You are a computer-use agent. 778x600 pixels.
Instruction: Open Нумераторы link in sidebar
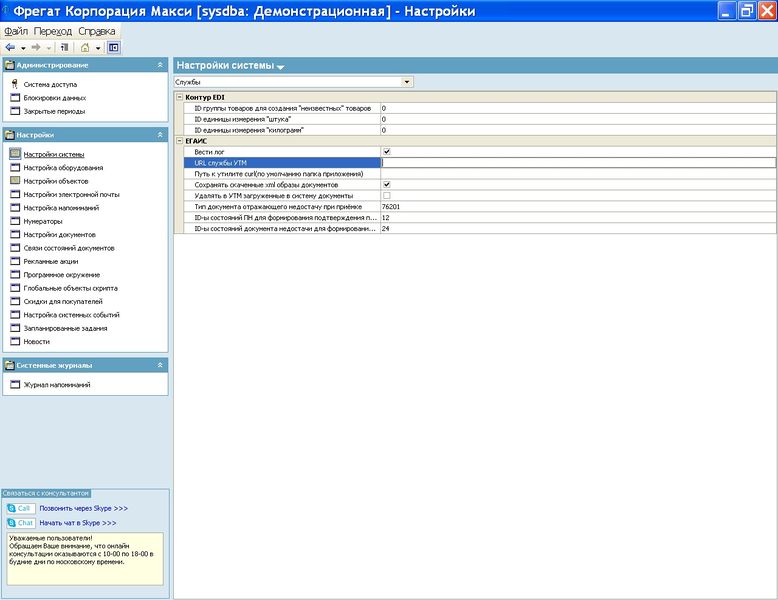(x=43, y=221)
